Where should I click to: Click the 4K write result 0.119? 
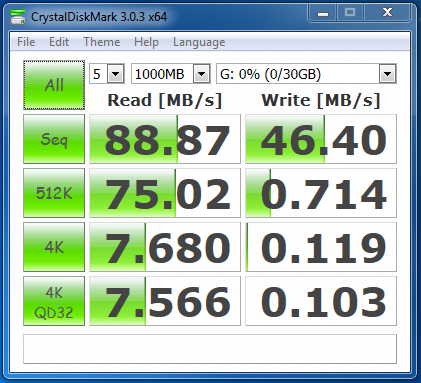(x=321, y=247)
